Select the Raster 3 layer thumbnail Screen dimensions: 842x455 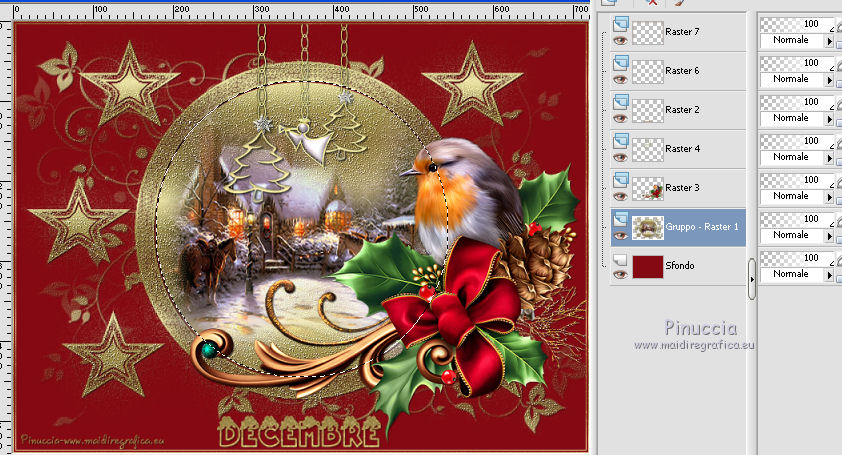[x=648, y=189]
